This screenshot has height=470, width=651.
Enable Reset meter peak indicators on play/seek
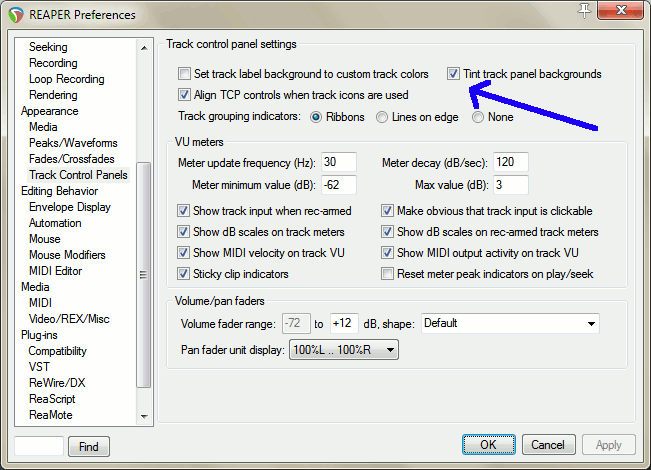coord(387,274)
